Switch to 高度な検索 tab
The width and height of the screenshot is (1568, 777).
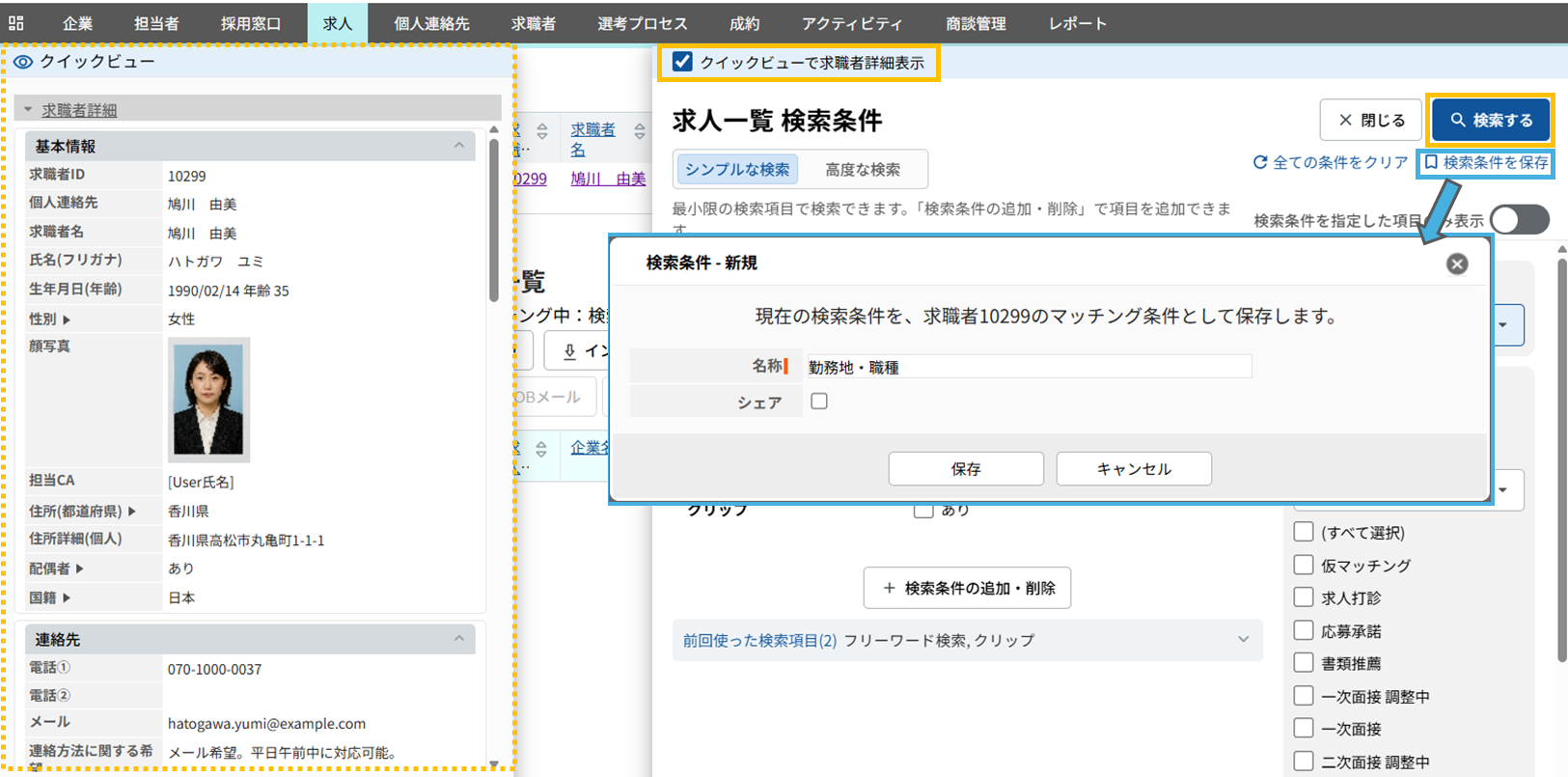point(862,170)
